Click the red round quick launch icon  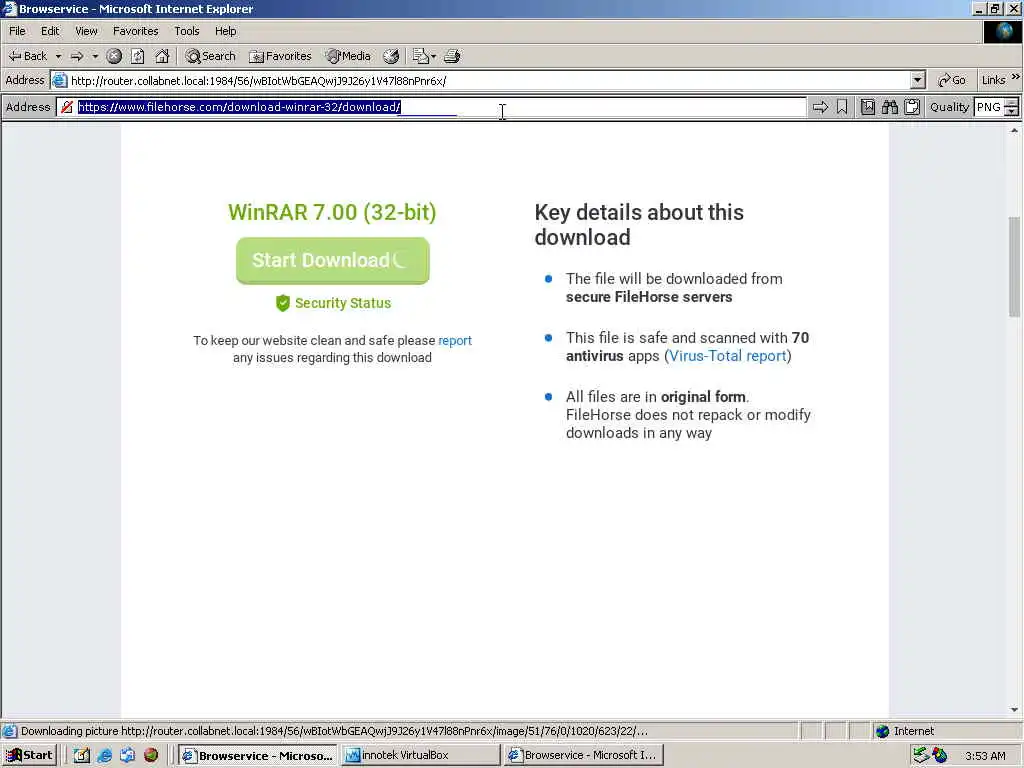click(151, 756)
